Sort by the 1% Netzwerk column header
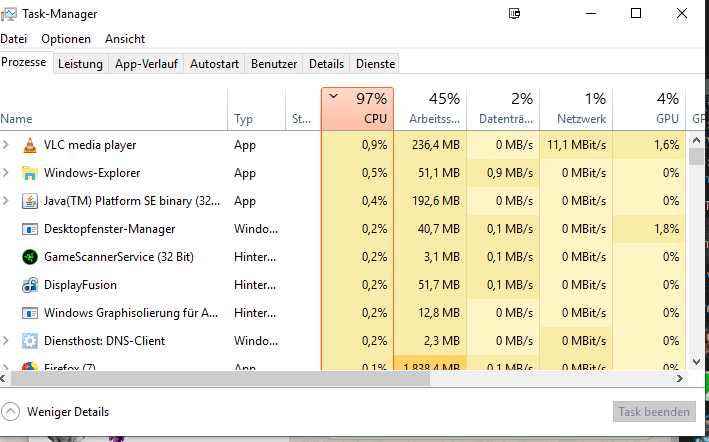Viewport: 709px width, 442px height. click(x=576, y=109)
